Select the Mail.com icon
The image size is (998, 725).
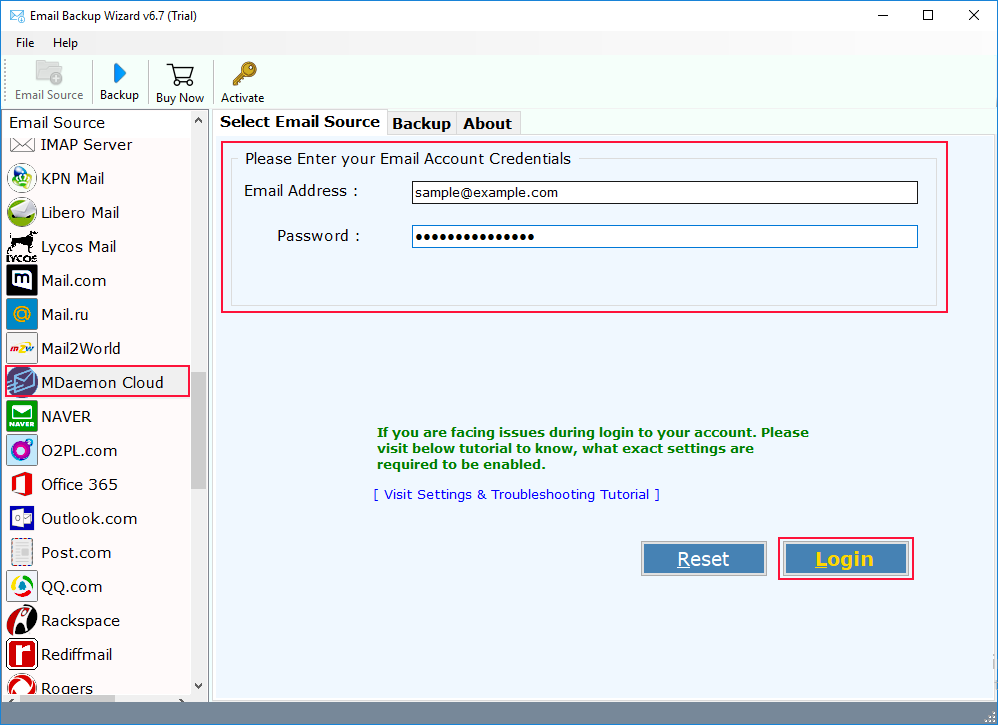[22, 280]
